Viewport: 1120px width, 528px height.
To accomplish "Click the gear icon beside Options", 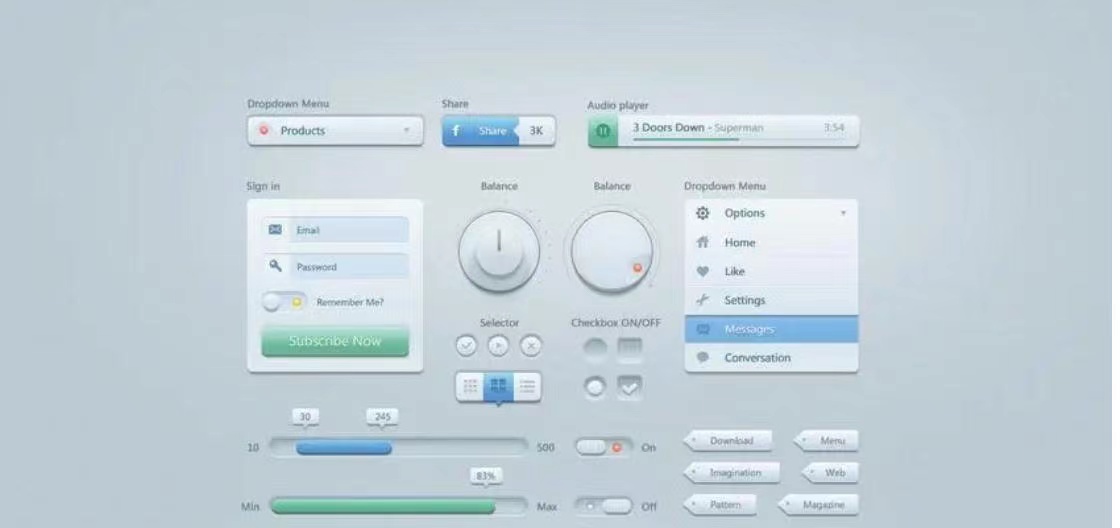I will [x=703, y=213].
